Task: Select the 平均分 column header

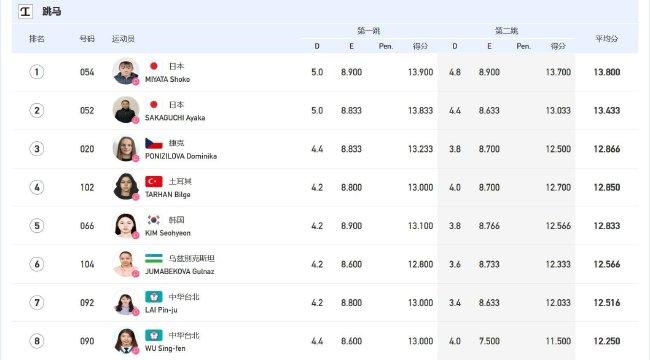Action: (x=606, y=39)
